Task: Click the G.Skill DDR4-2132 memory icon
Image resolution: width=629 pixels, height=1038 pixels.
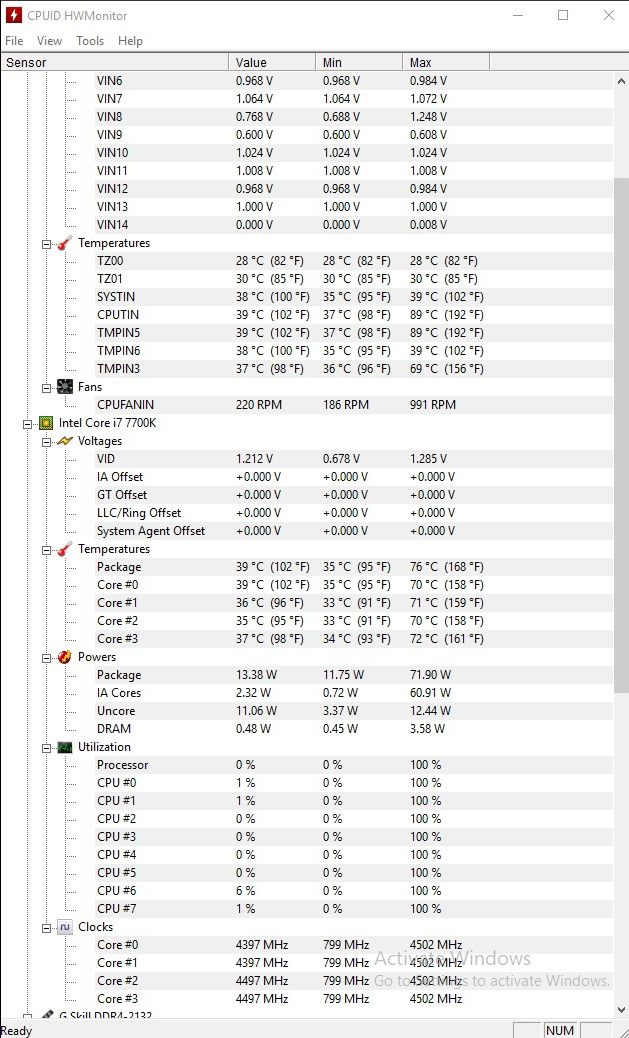Action: pyautogui.click(x=46, y=1016)
